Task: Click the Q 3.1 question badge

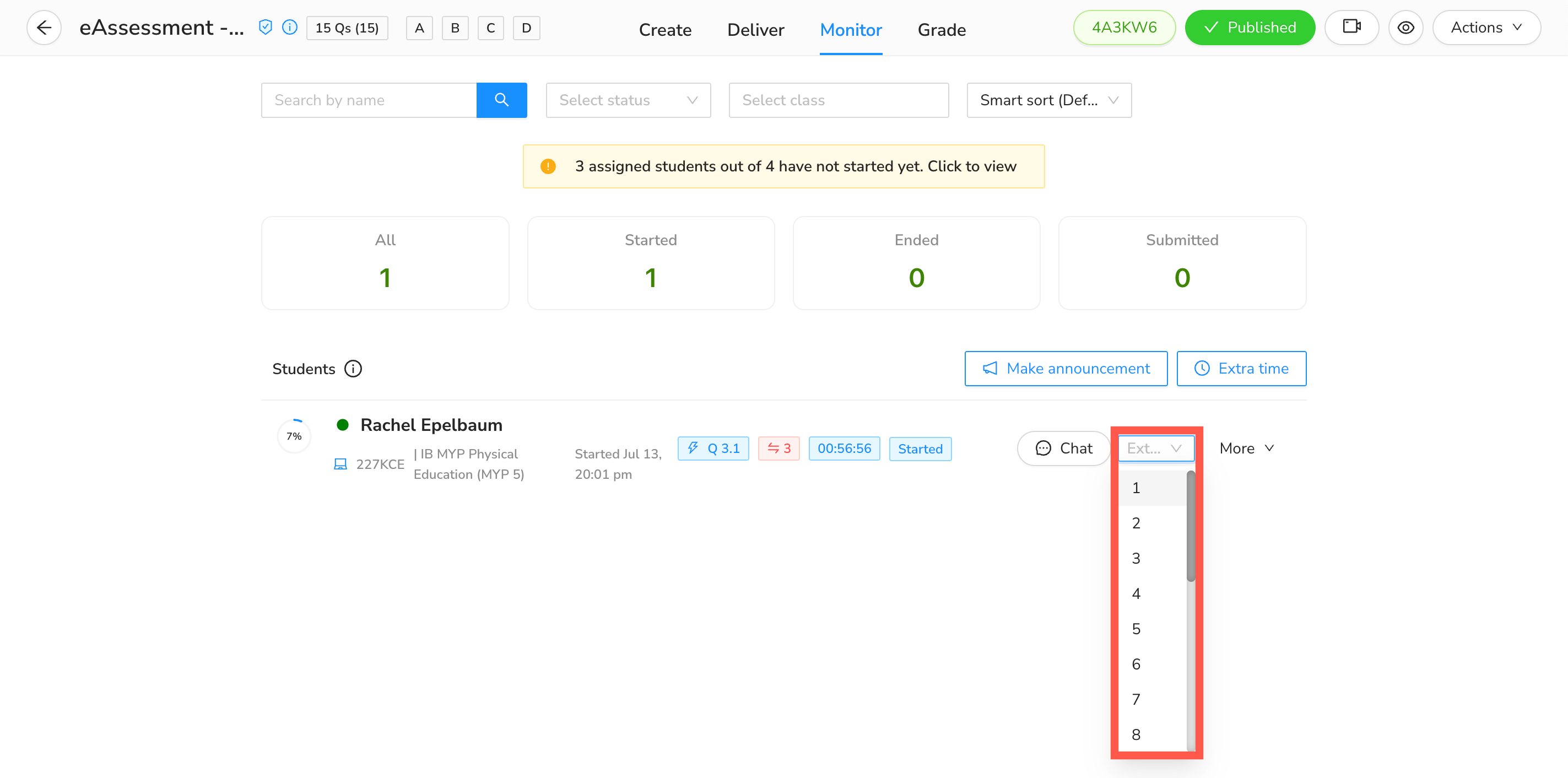Action: pos(713,449)
